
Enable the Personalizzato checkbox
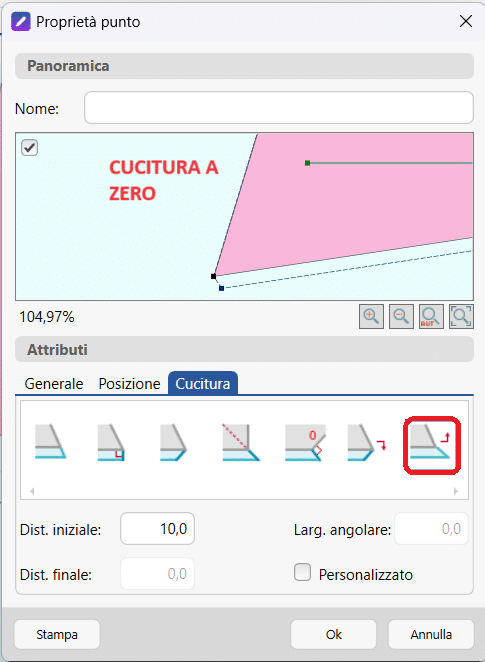tap(302, 572)
